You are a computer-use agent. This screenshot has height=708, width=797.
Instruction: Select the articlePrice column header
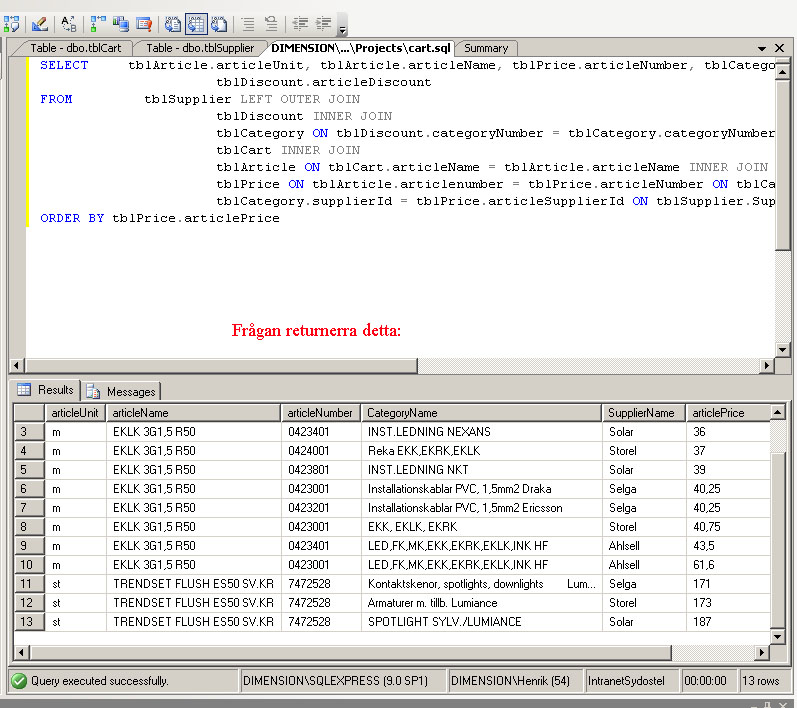[728, 413]
